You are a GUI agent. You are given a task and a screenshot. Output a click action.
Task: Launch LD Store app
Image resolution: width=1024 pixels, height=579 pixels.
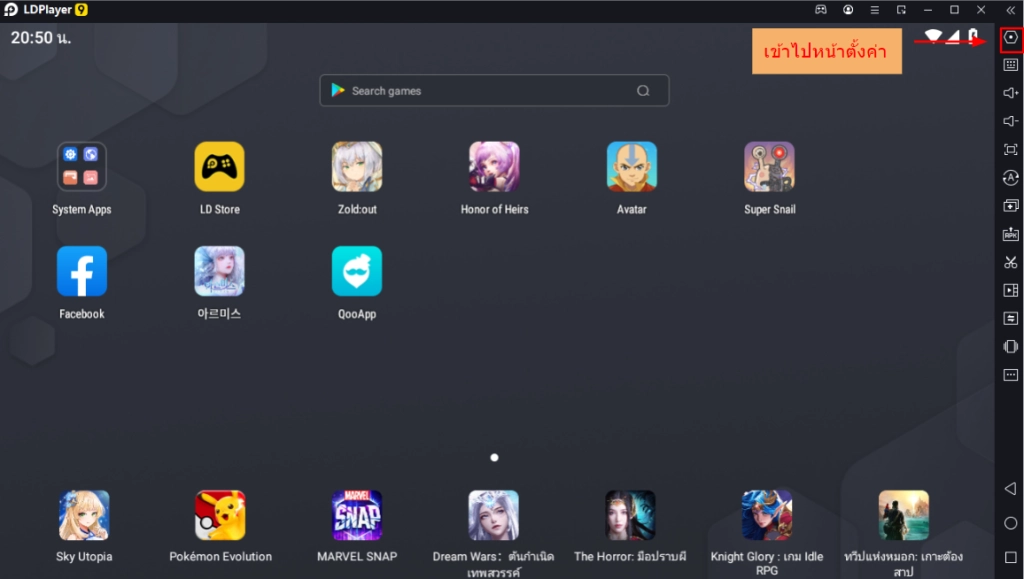tap(219, 166)
